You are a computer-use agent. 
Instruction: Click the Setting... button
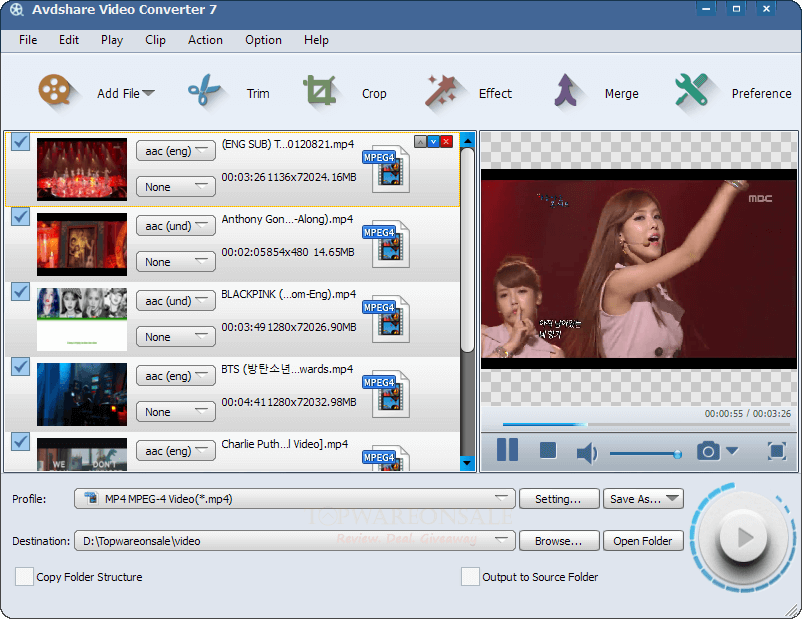(559, 499)
